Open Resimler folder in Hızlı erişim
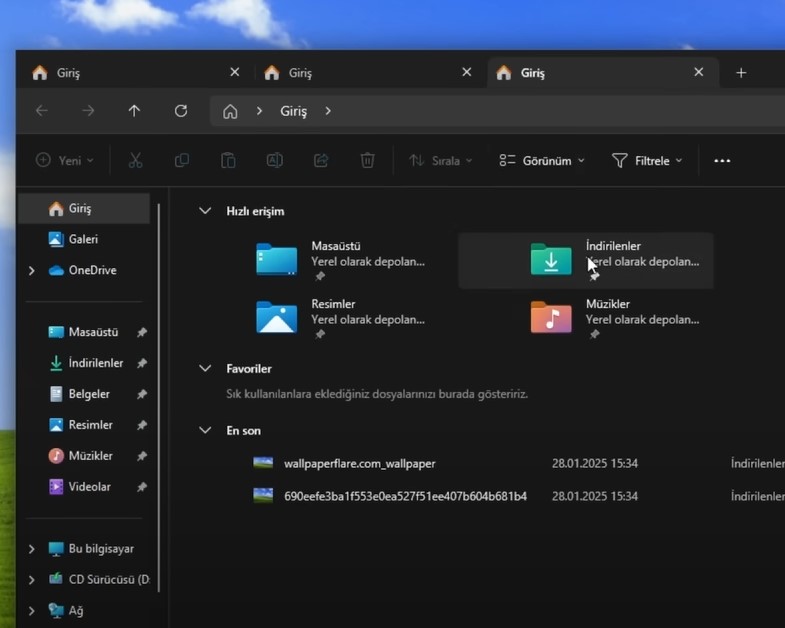This screenshot has width=785, height=628. (340, 319)
